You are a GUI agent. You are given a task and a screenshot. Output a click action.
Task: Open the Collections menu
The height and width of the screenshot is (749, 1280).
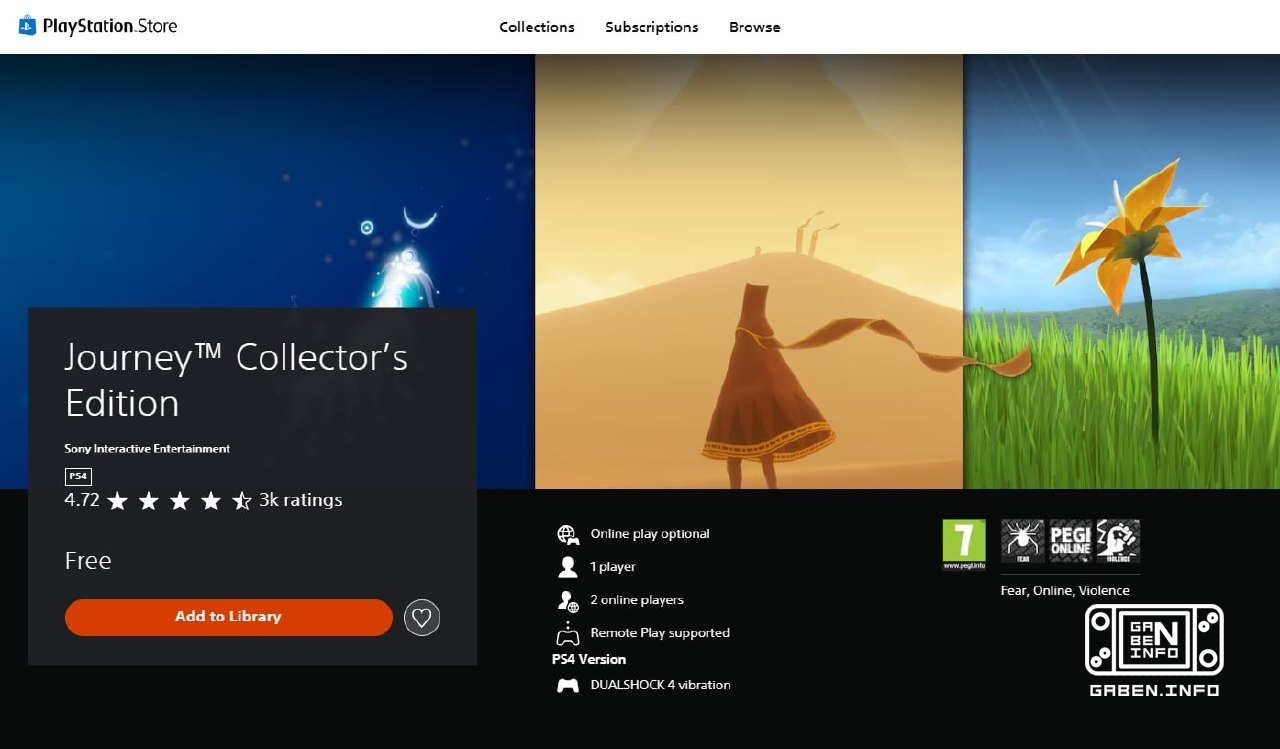(x=537, y=27)
